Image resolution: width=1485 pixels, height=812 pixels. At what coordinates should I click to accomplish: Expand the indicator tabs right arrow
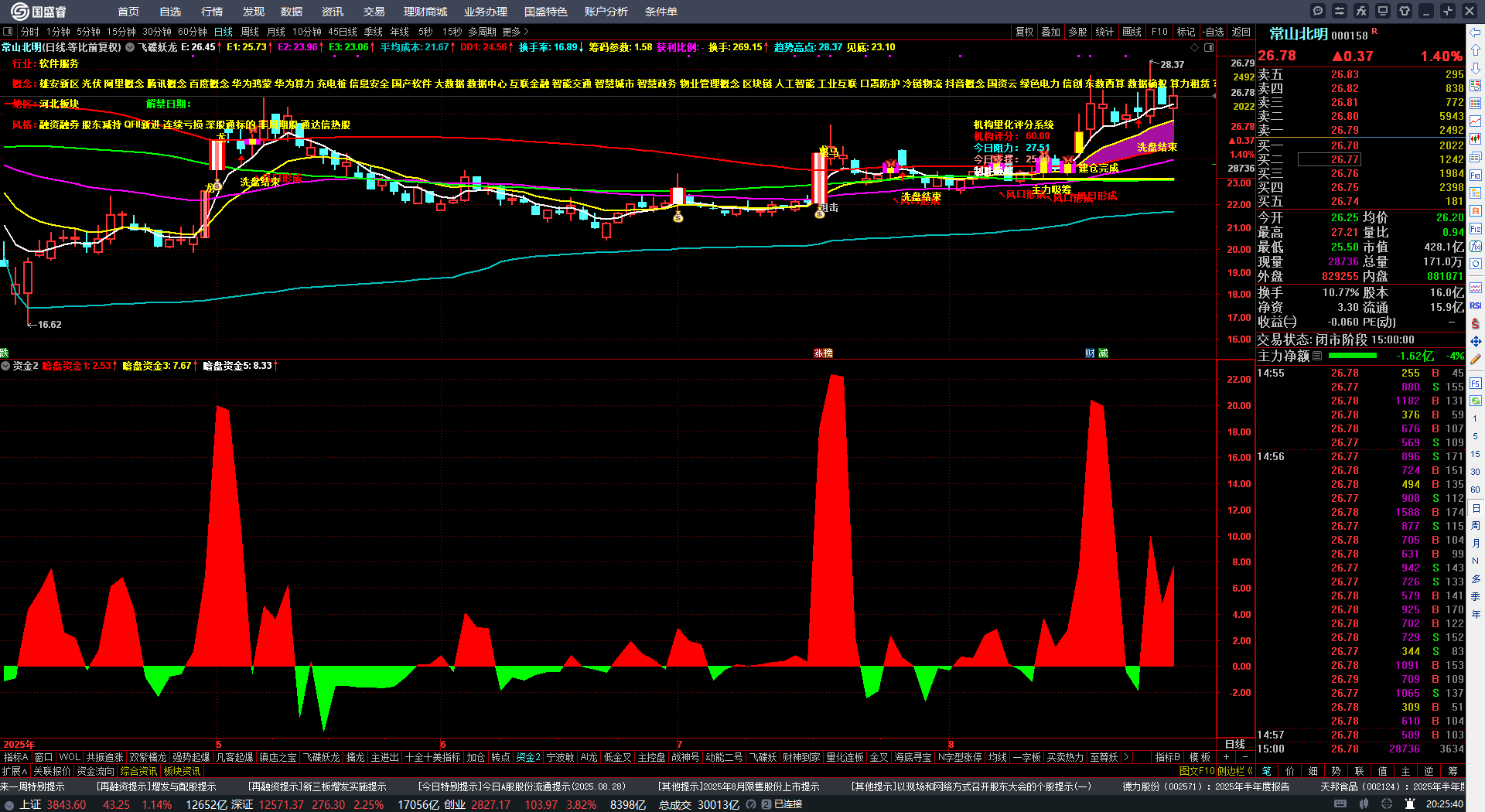(1126, 757)
